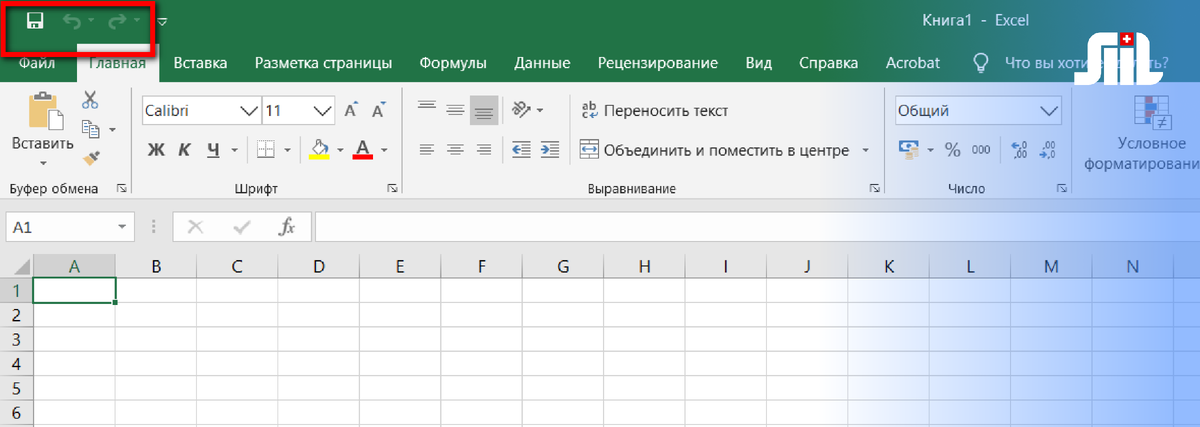
Task: Increase decimal places
Action: 1020,150
